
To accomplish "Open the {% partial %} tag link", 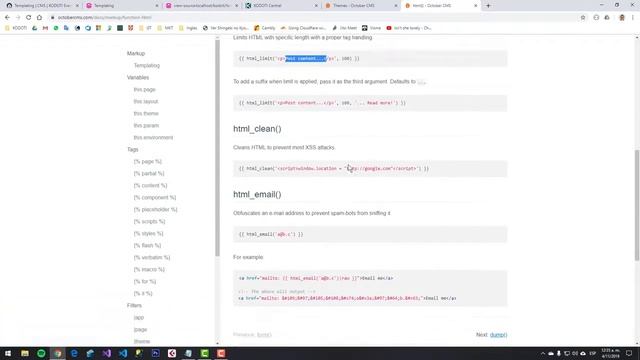I will pyautogui.click(x=149, y=173).
